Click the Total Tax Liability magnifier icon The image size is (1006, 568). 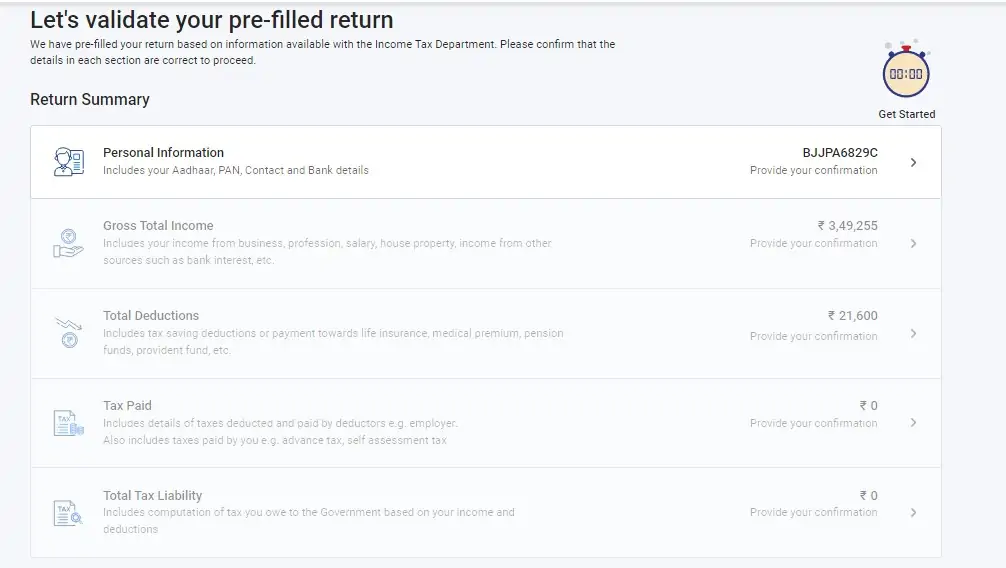click(68, 513)
